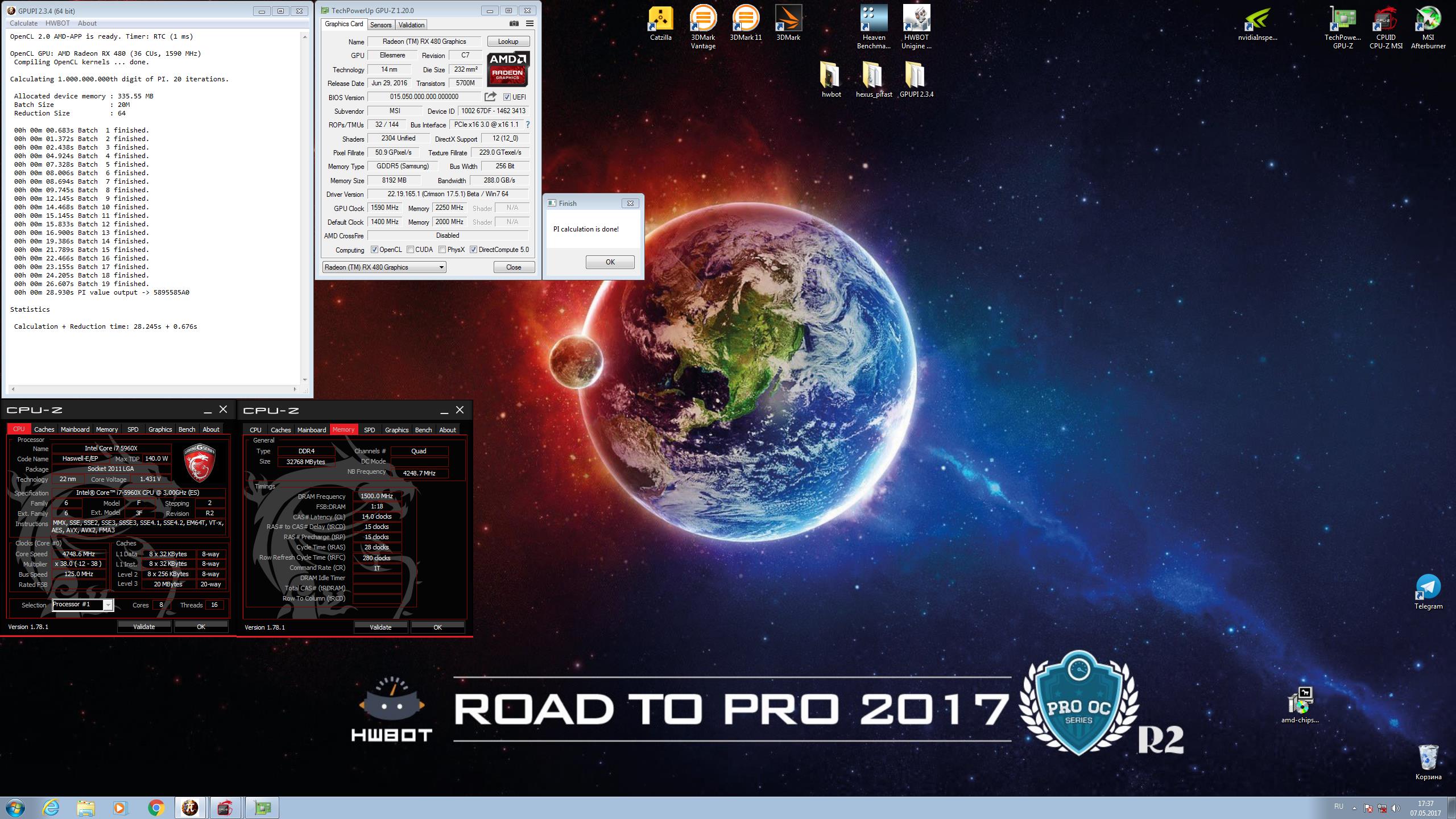Viewport: 1456px width, 819px height.
Task: Toggle the UEFI checkbox in GPU-Z
Action: point(507,97)
